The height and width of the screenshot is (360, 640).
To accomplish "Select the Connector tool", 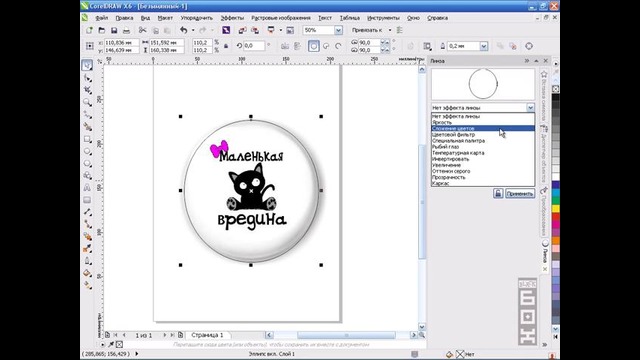I will (87, 224).
